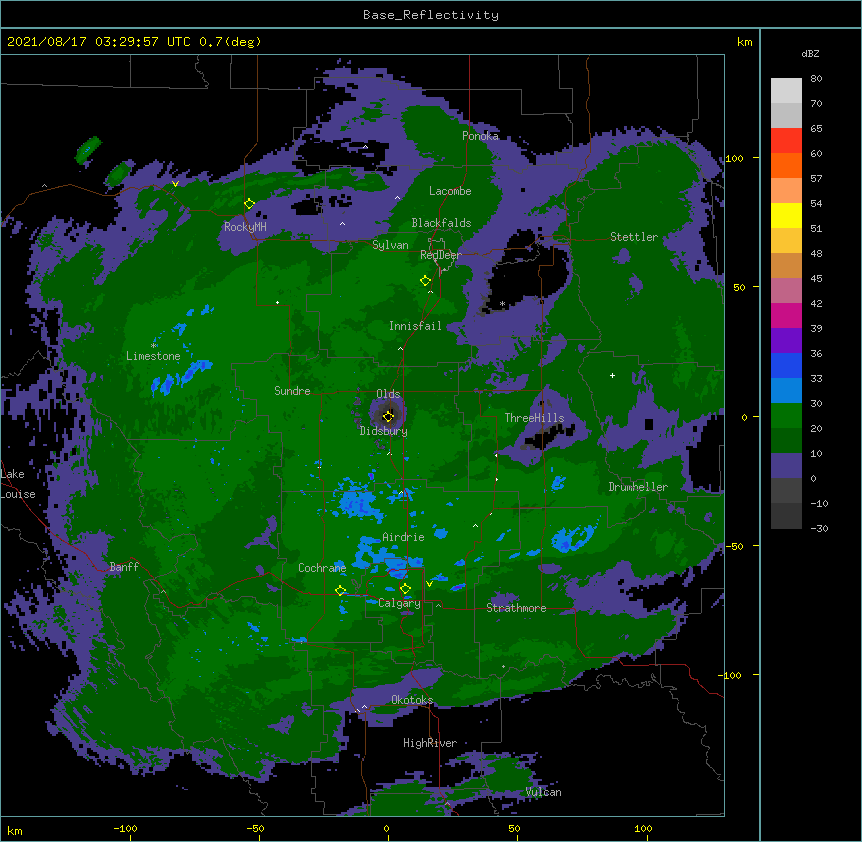The height and width of the screenshot is (842, 862).
Task: Click the km label at top right
Action: pos(744,42)
